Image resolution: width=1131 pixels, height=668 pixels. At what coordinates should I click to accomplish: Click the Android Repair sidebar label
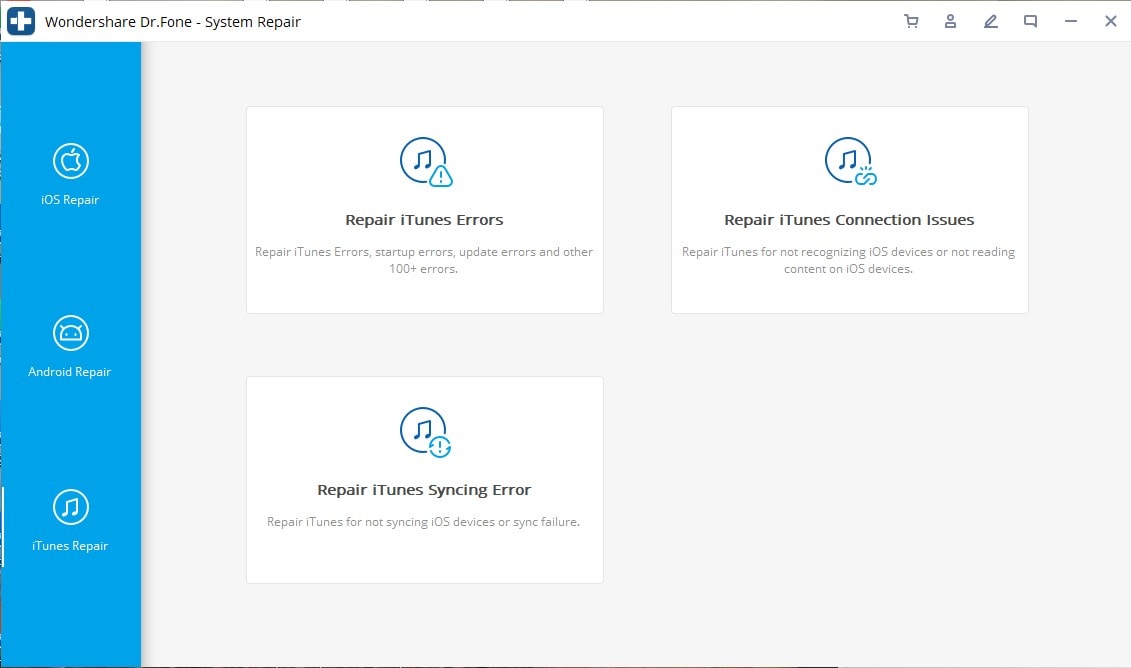click(x=70, y=372)
